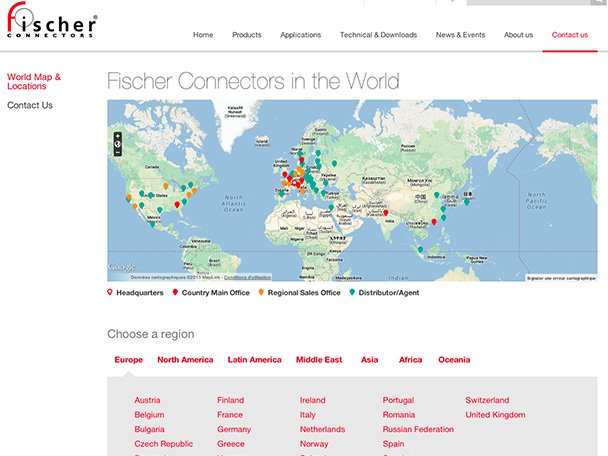This screenshot has width=608, height=456.
Task: Click the Street View pegman icon on map
Action: pyautogui.click(x=118, y=145)
